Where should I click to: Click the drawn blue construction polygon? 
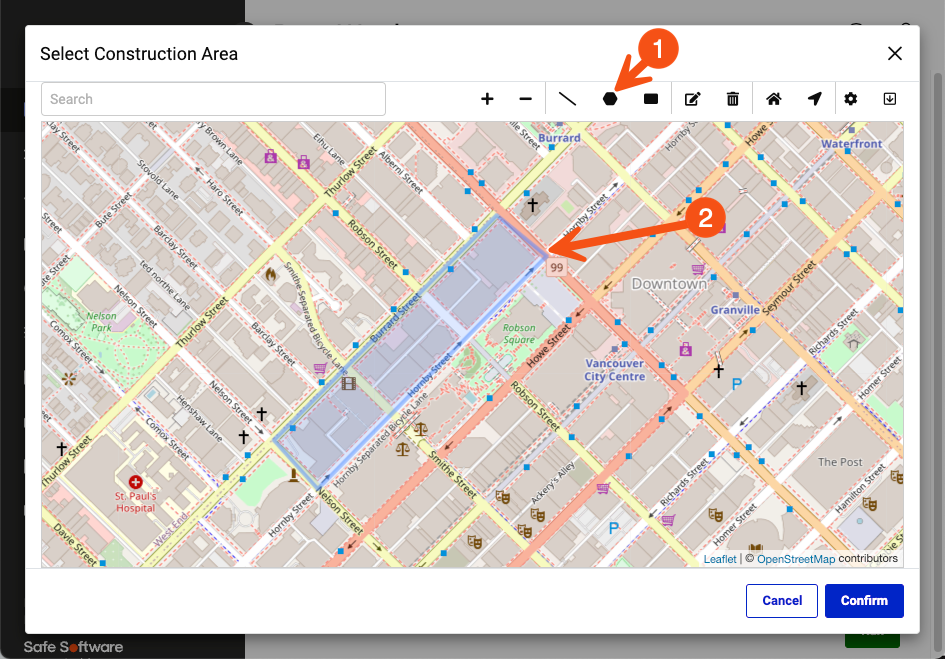[x=410, y=353]
